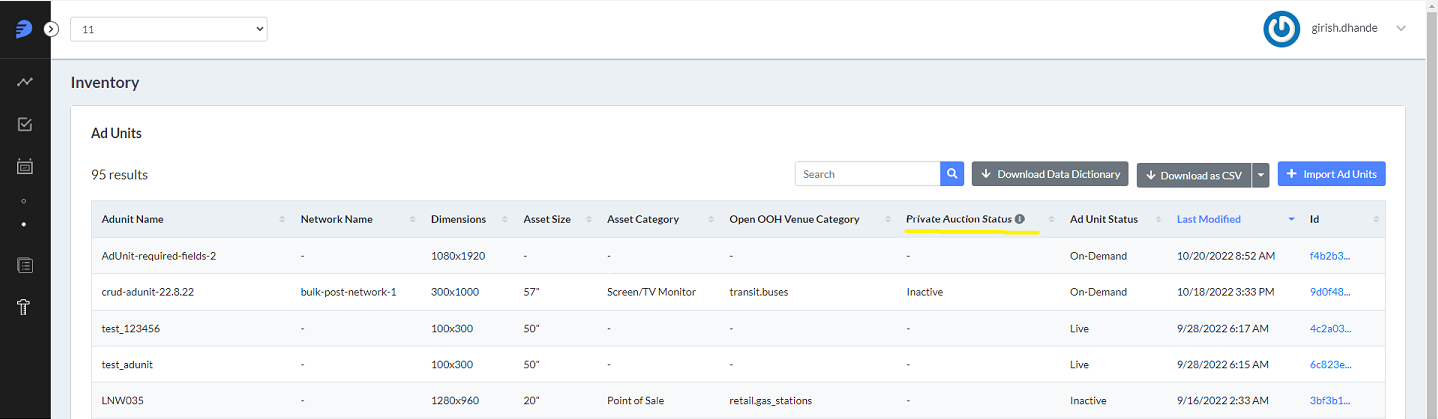Sort by Id column
Image resolution: width=1438 pixels, height=419 pixels.
[x=1342, y=219]
